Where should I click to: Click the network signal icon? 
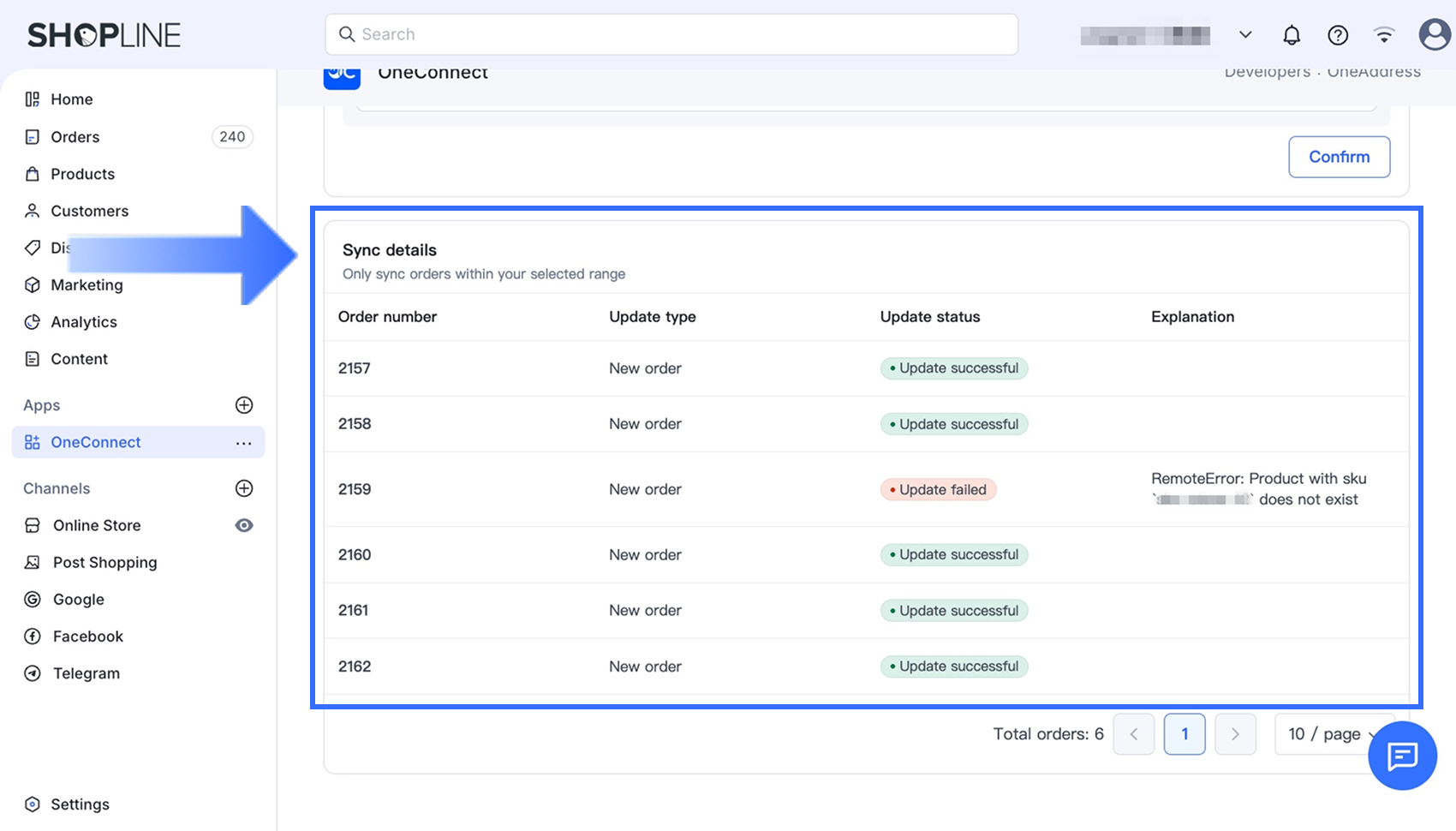pyautogui.click(x=1384, y=35)
